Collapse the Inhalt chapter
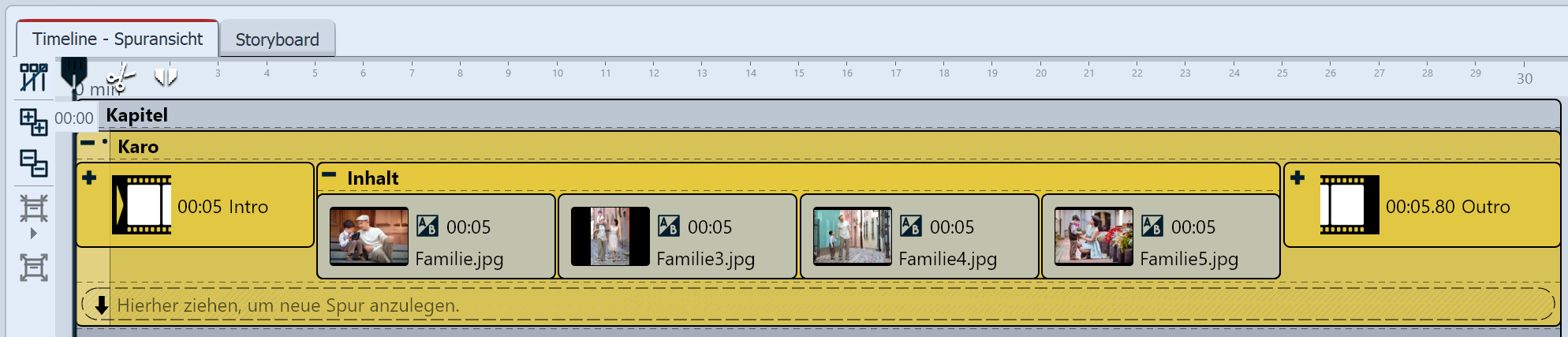 pos(330,175)
